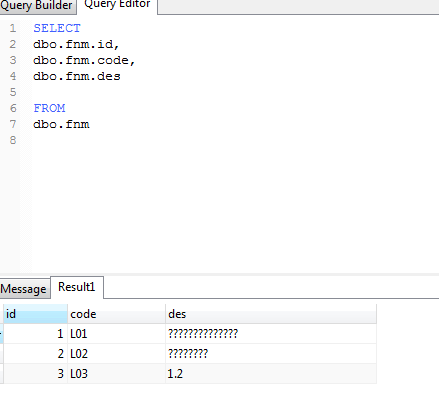This screenshot has height=415, width=439.
Task: Select the SELECT keyword on line 1
Action: click(x=57, y=28)
